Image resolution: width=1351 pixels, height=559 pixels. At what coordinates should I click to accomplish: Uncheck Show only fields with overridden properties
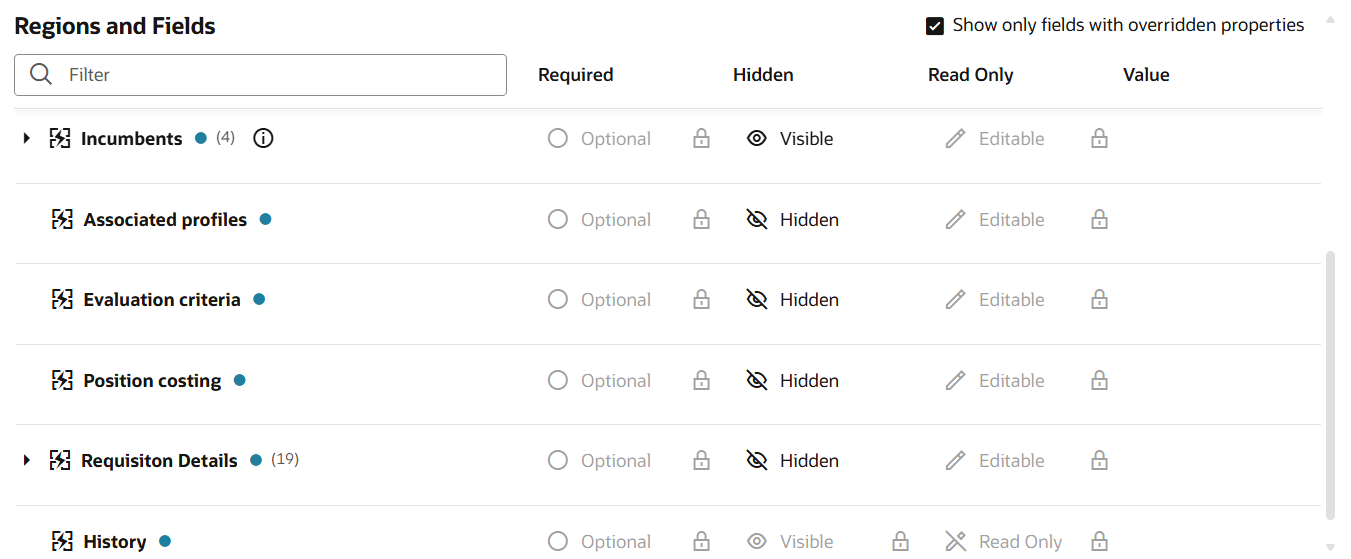pyautogui.click(x=935, y=26)
